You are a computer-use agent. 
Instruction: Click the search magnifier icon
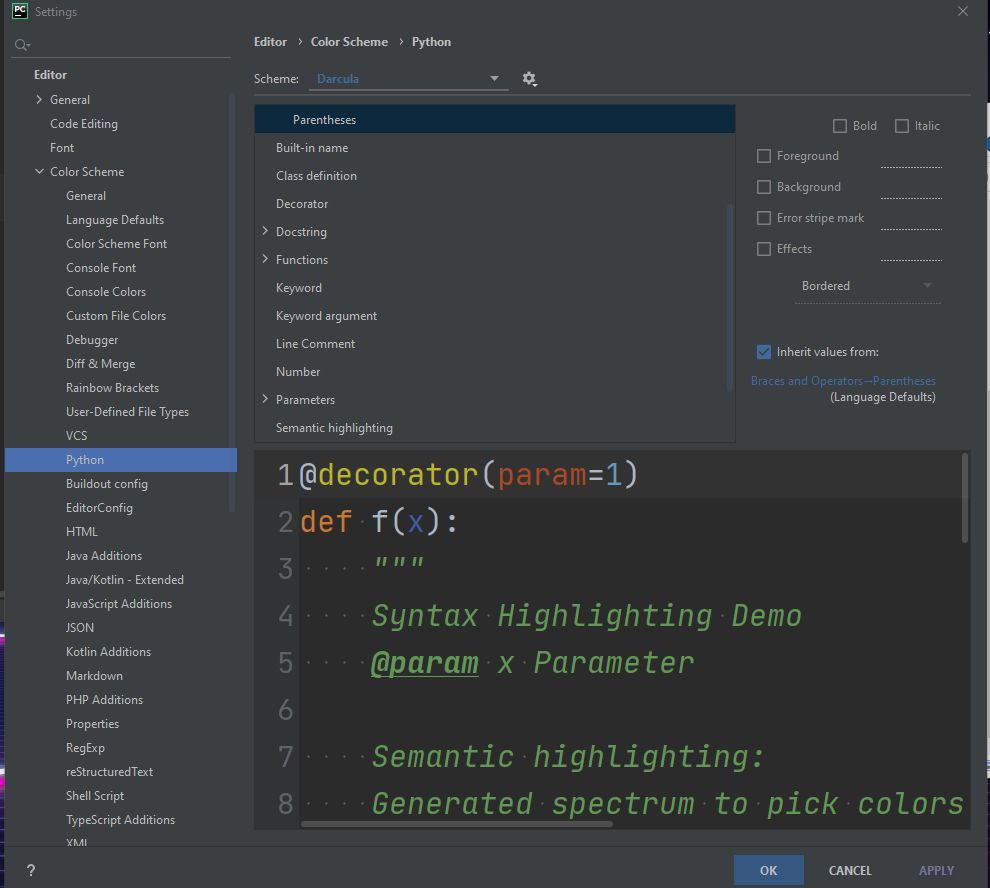click(22, 45)
